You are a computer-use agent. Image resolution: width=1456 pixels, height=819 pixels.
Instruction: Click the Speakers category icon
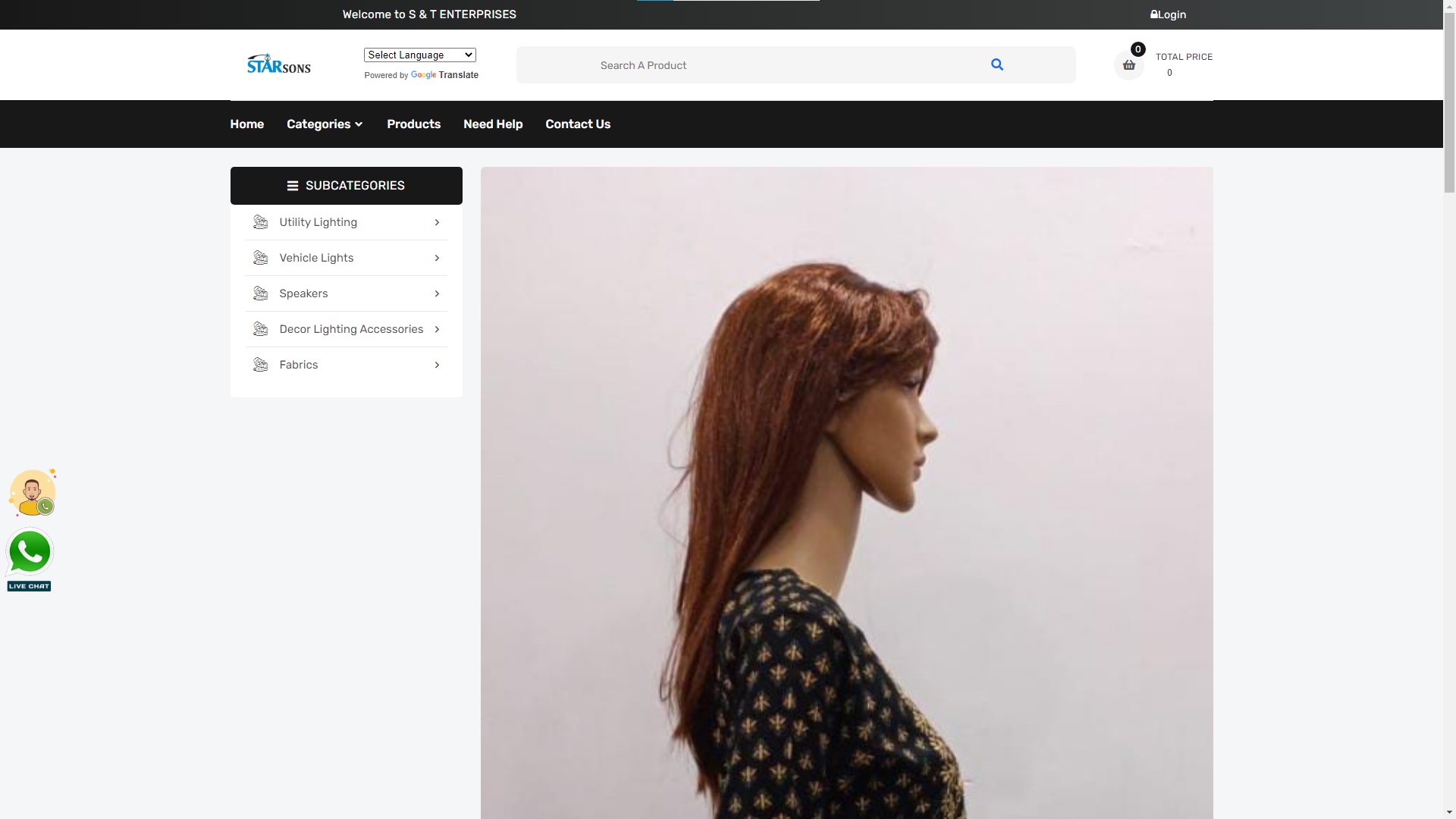(x=260, y=293)
